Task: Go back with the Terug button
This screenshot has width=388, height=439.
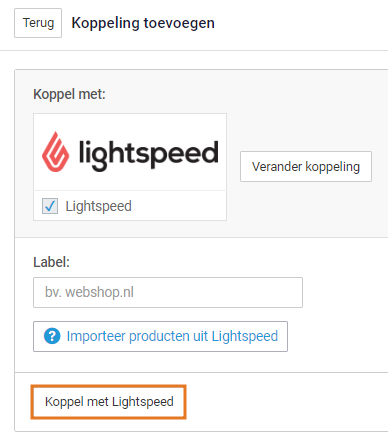Action: pyautogui.click(x=38, y=23)
